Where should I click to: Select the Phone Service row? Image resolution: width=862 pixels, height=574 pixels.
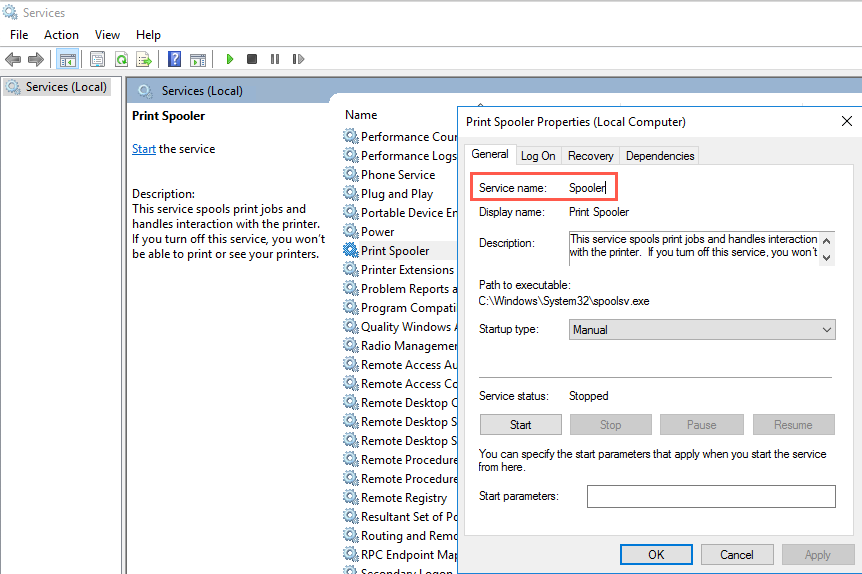(x=399, y=174)
